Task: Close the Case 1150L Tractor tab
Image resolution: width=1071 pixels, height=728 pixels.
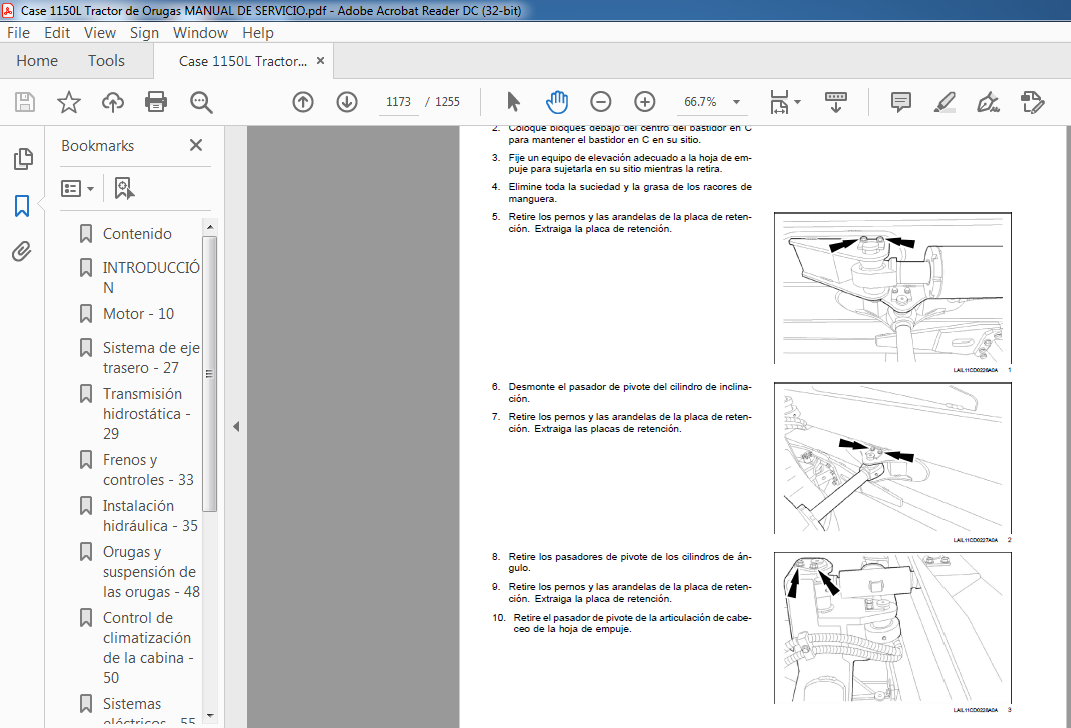Action: [320, 61]
